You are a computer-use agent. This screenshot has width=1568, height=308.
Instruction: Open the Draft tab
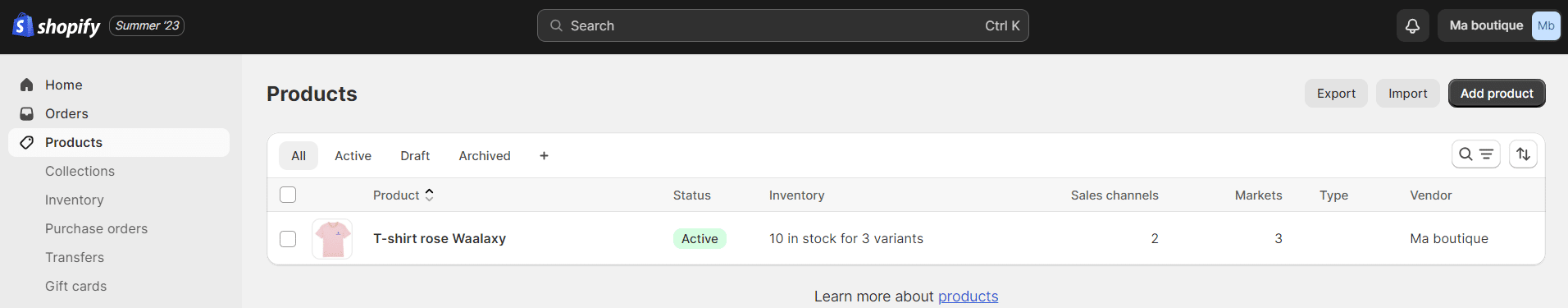point(415,156)
